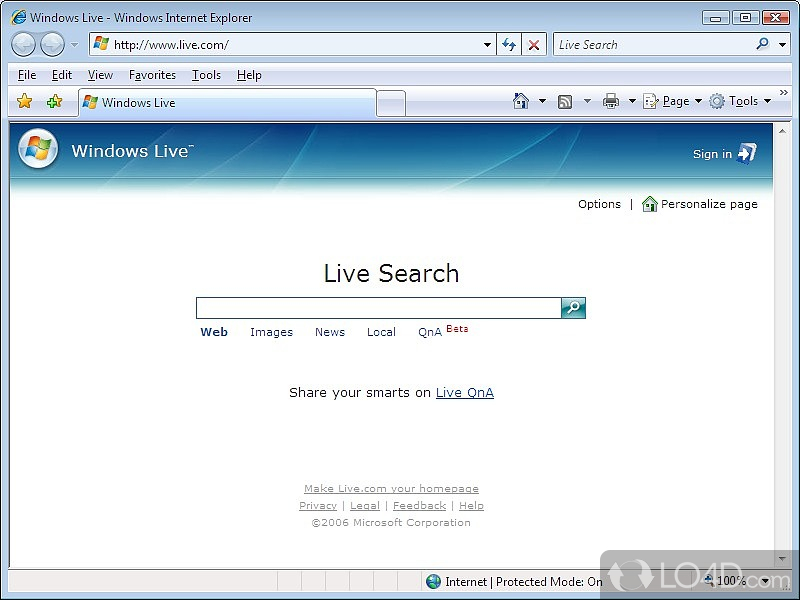
Task: Click the Home toolbar icon
Action: 520,101
